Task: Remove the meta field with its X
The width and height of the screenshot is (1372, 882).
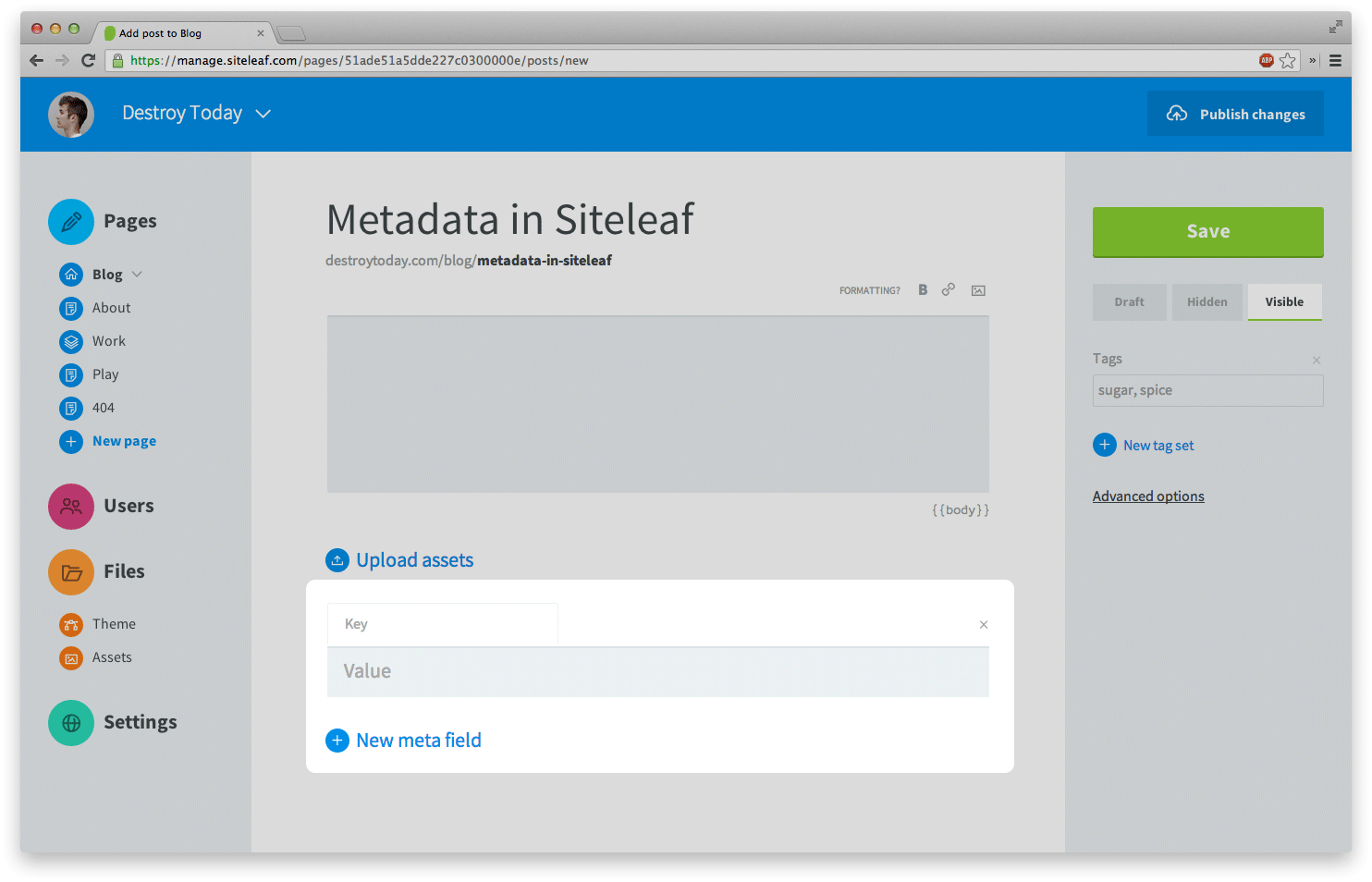Action: tap(984, 625)
